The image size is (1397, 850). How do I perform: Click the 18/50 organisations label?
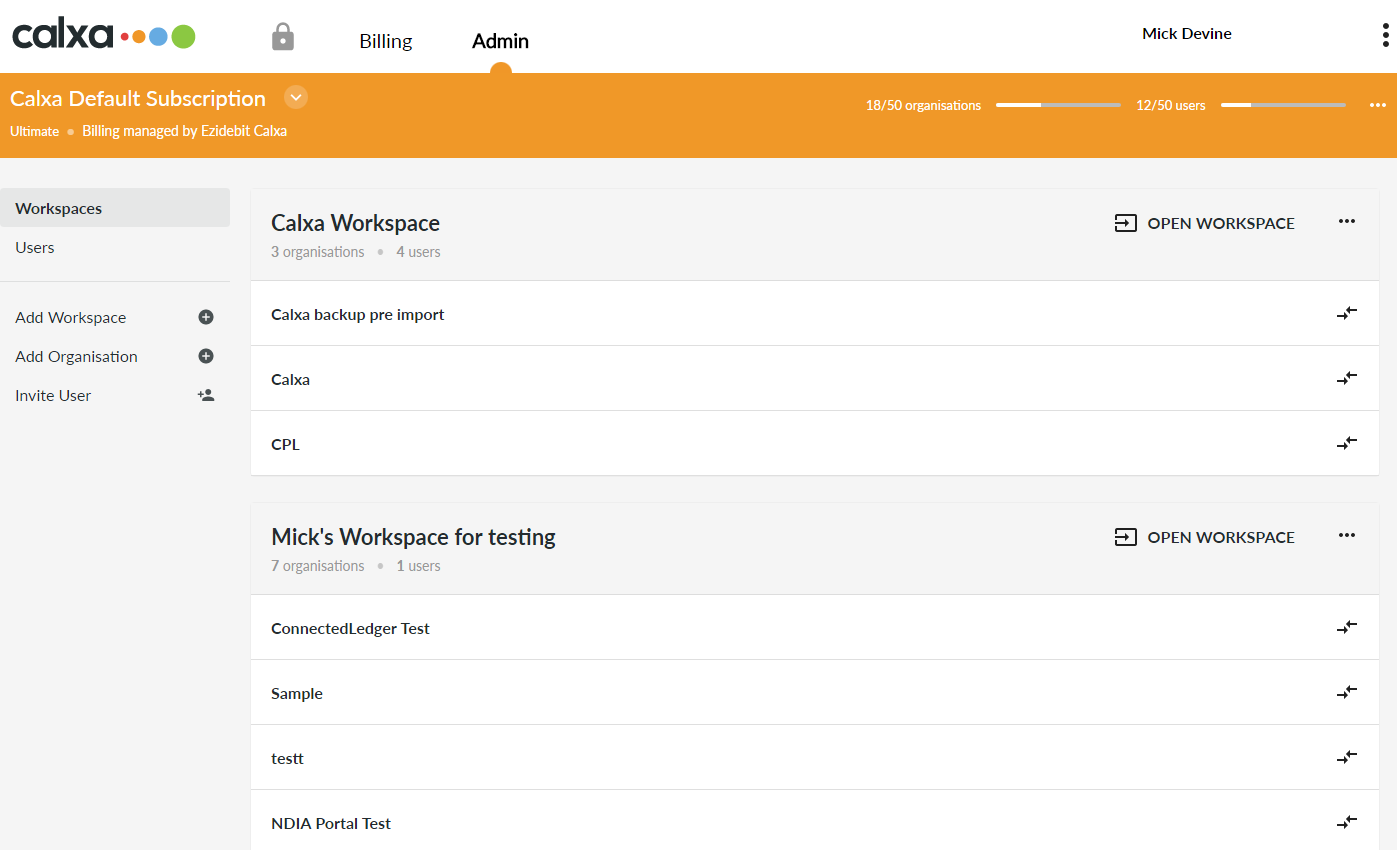click(923, 105)
